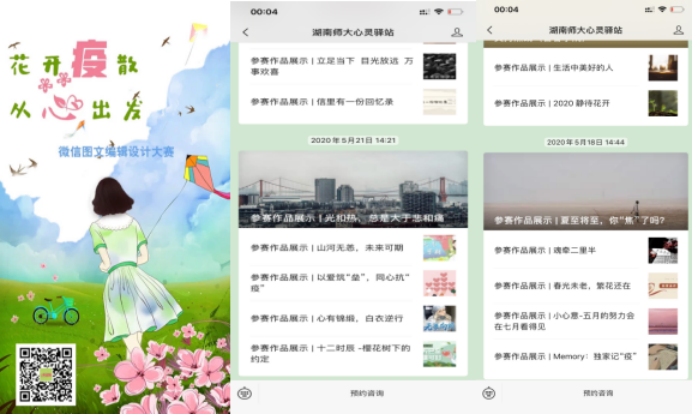This screenshot has width=692, height=414.
Task: Tap the back arrow in the right screen
Action: point(489,31)
